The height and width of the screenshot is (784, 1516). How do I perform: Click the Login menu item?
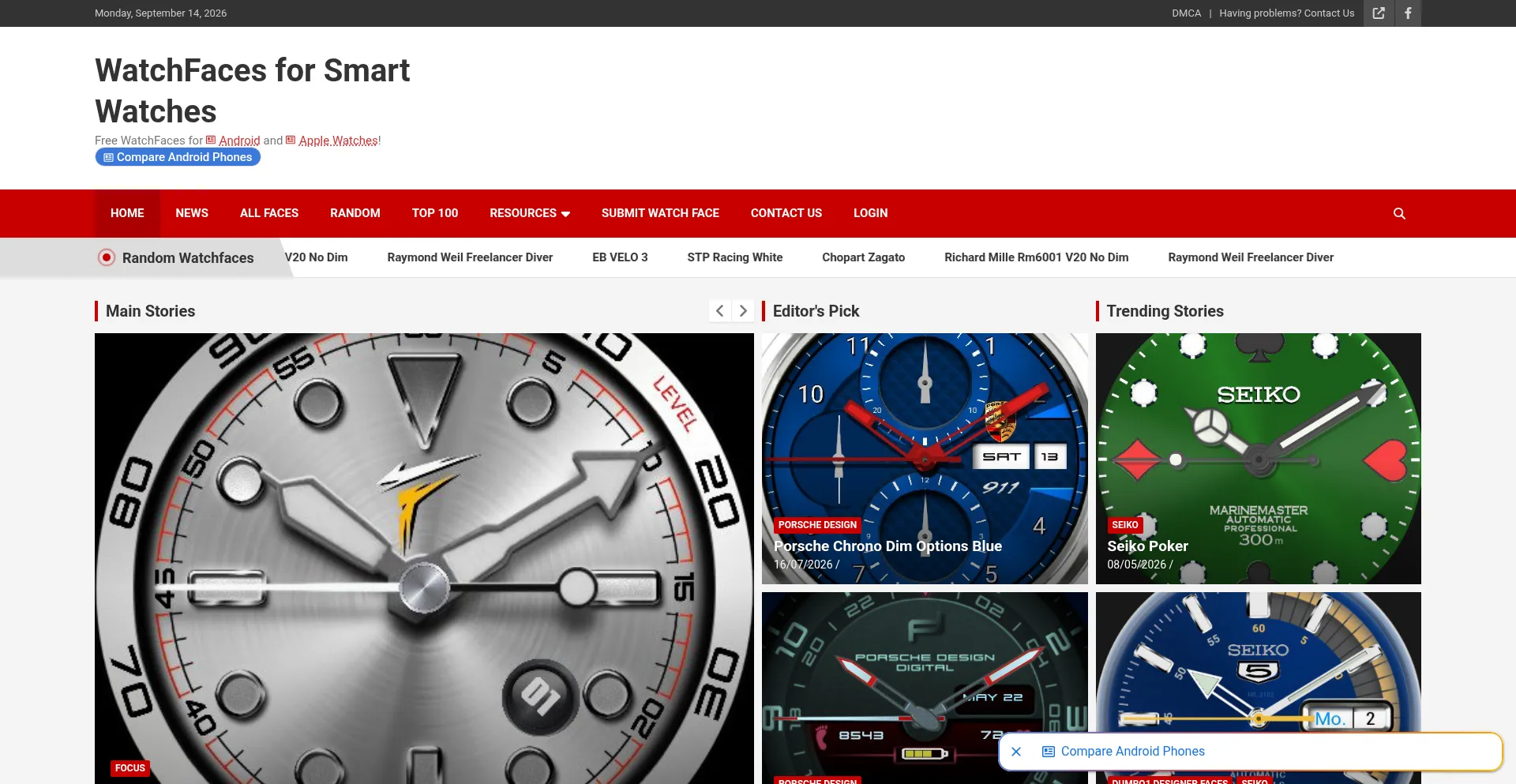pyautogui.click(x=871, y=213)
